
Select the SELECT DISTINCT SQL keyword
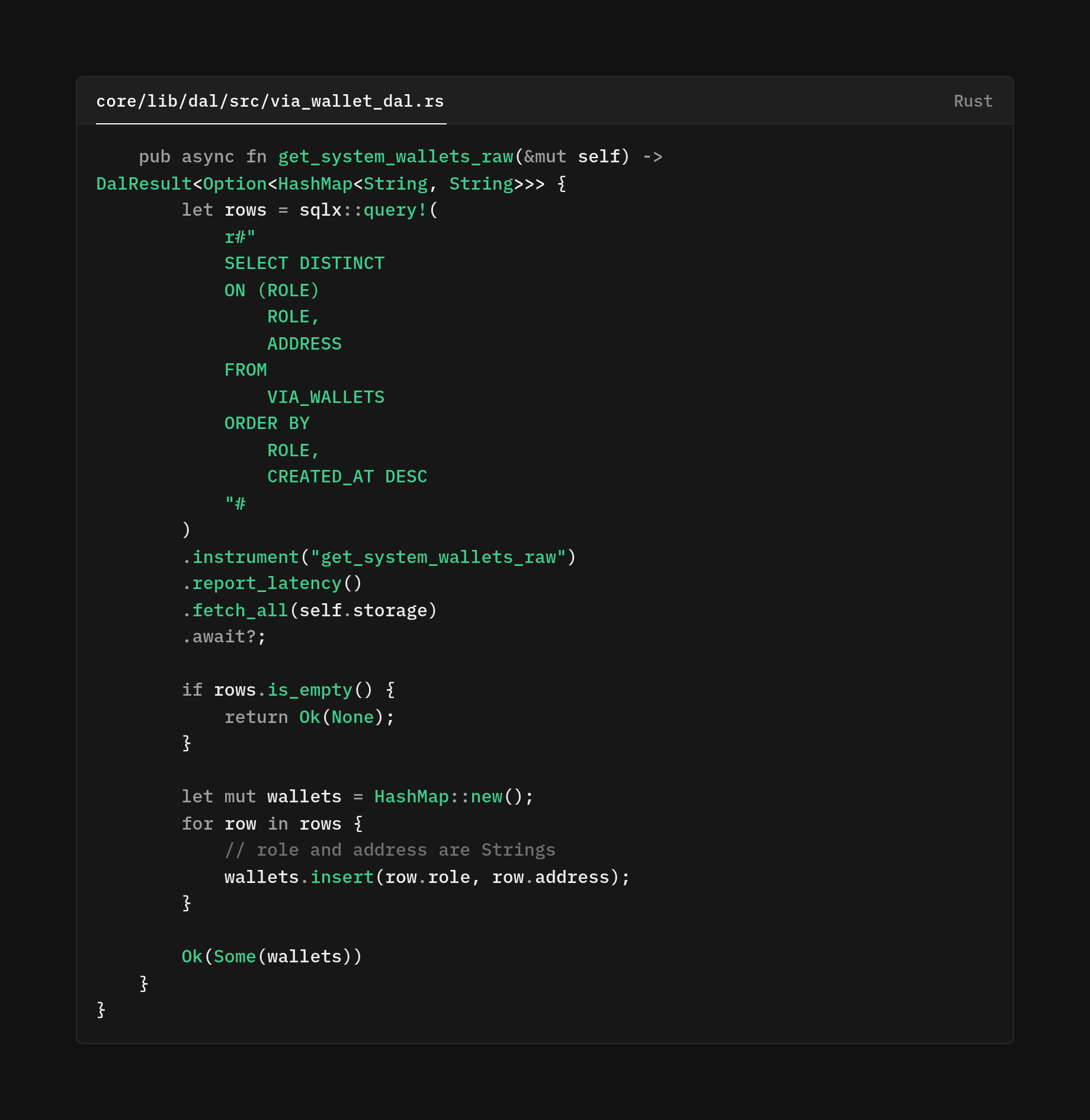pos(304,263)
